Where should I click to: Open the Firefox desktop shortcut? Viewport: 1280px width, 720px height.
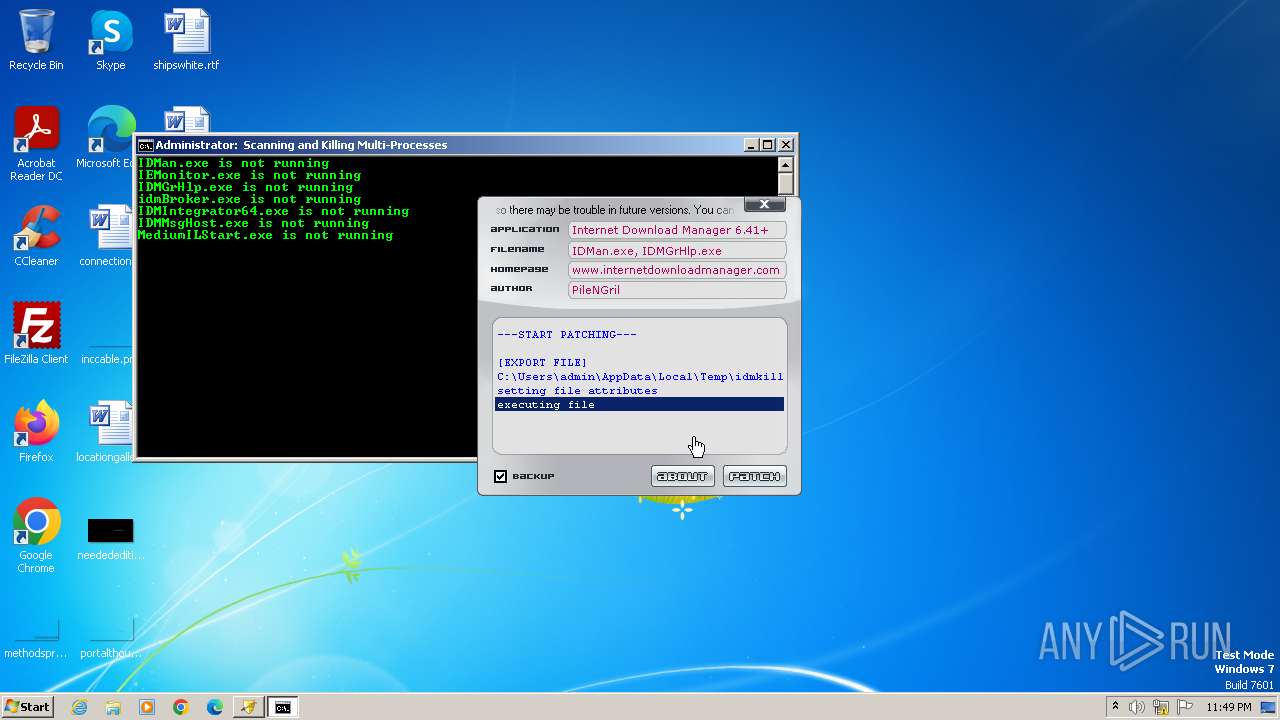click(x=36, y=432)
